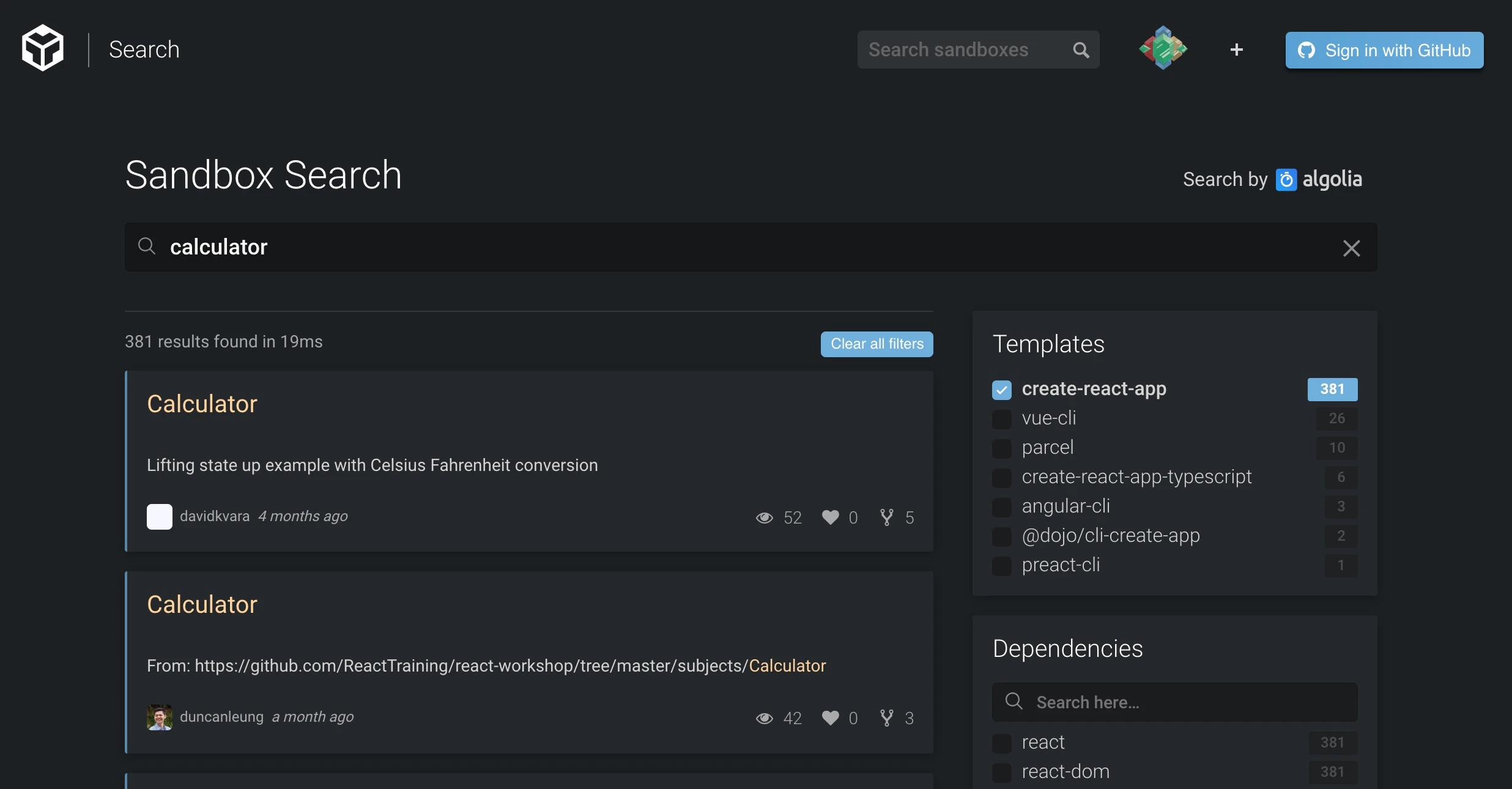Clear all filters
This screenshot has width=1512, height=789.
click(x=876, y=344)
